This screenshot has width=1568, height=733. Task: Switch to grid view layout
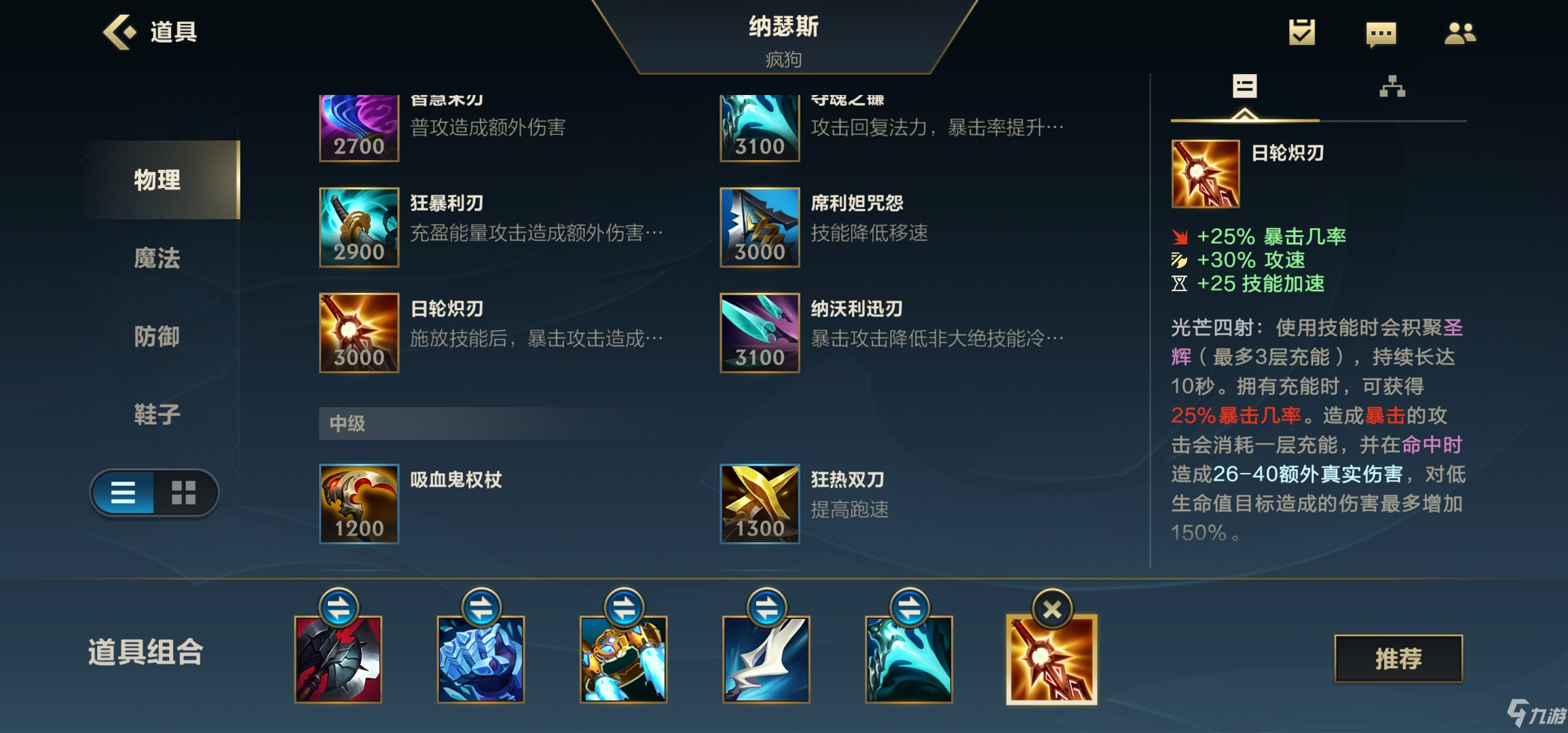pos(183,493)
